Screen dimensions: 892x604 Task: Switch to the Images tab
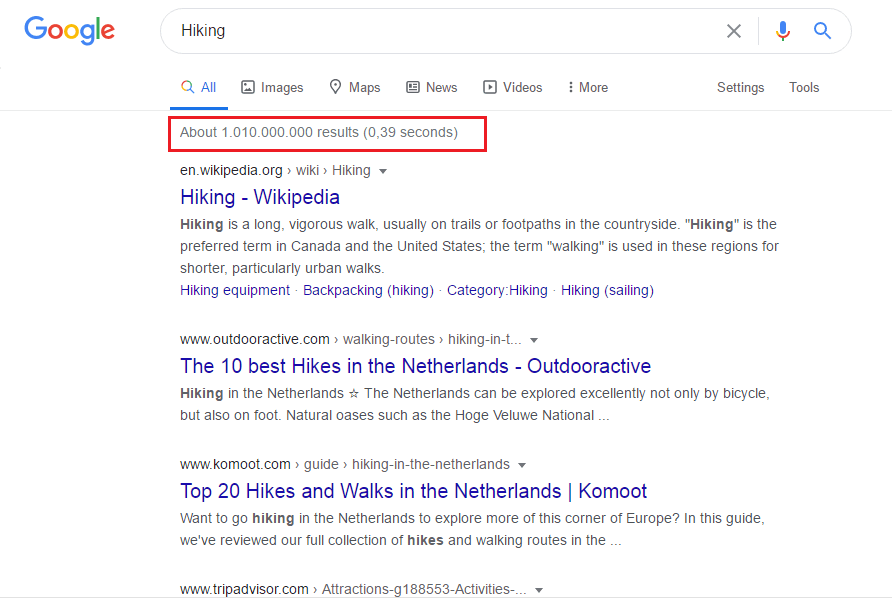point(272,88)
